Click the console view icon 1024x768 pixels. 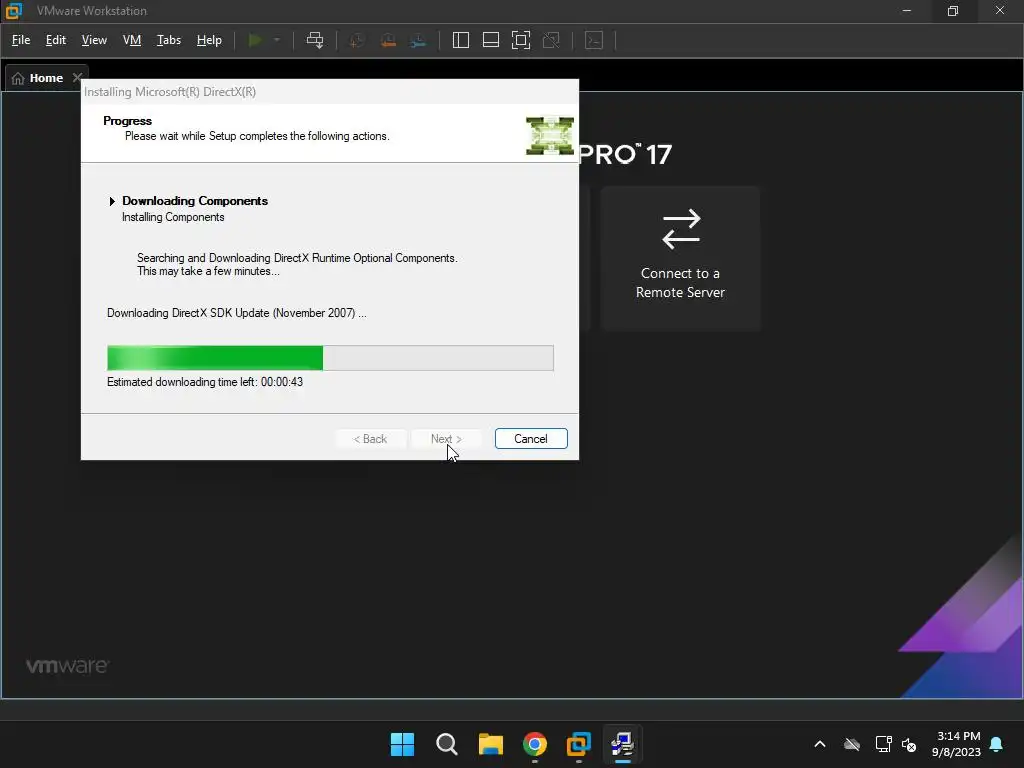coord(594,40)
